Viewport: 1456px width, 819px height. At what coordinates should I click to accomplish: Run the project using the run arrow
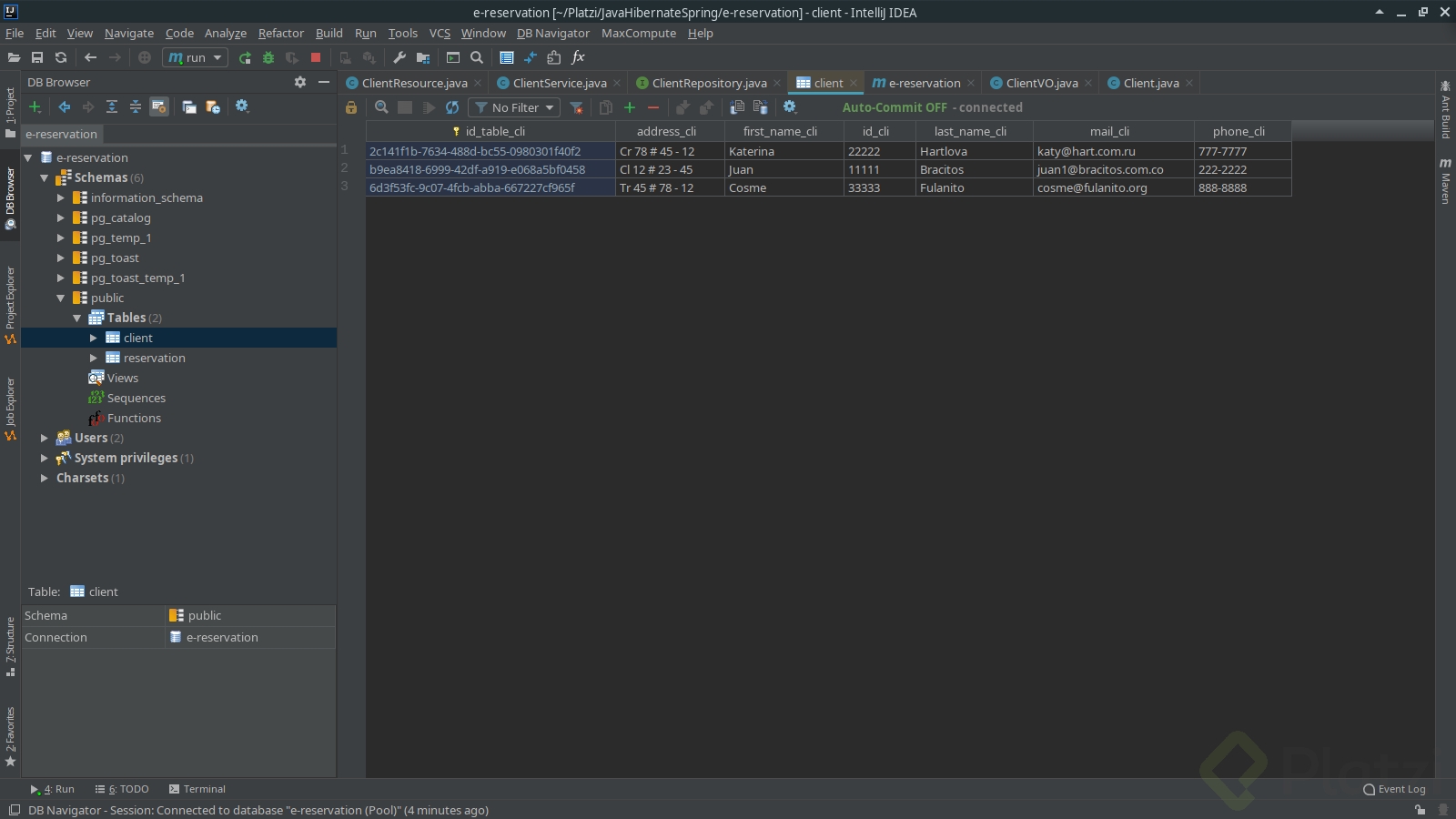(x=244, y=57)
